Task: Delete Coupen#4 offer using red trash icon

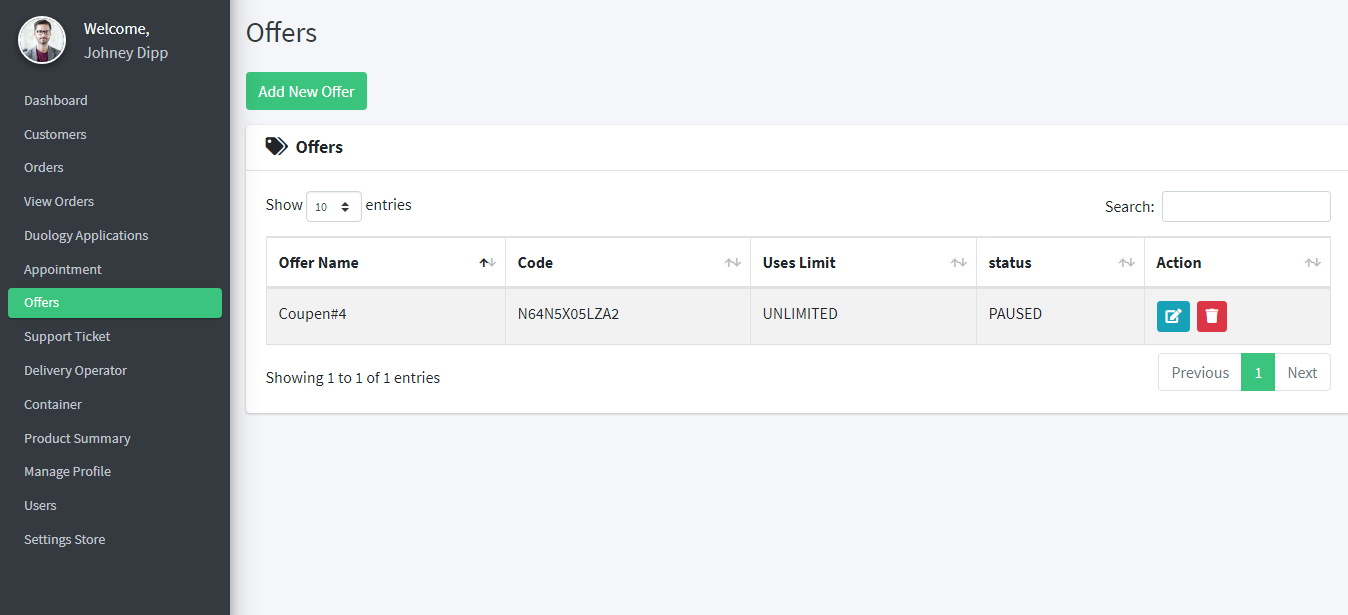Action: point(1212,316)
